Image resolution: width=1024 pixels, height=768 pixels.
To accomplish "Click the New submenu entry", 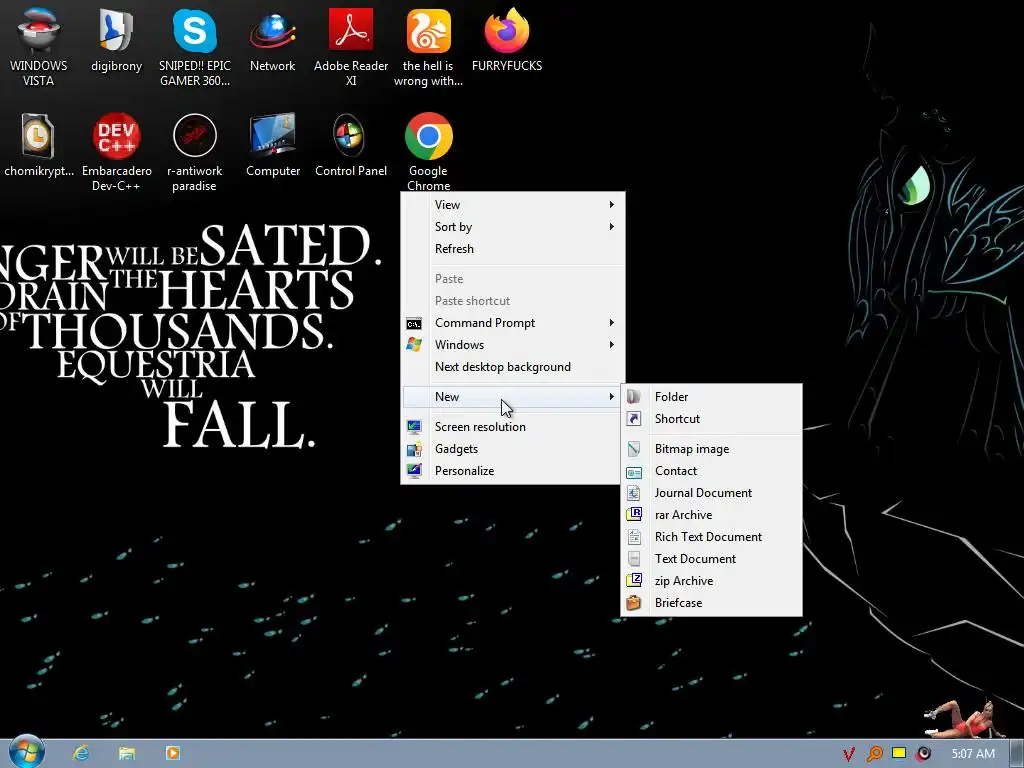I will (x=513, y=396).
